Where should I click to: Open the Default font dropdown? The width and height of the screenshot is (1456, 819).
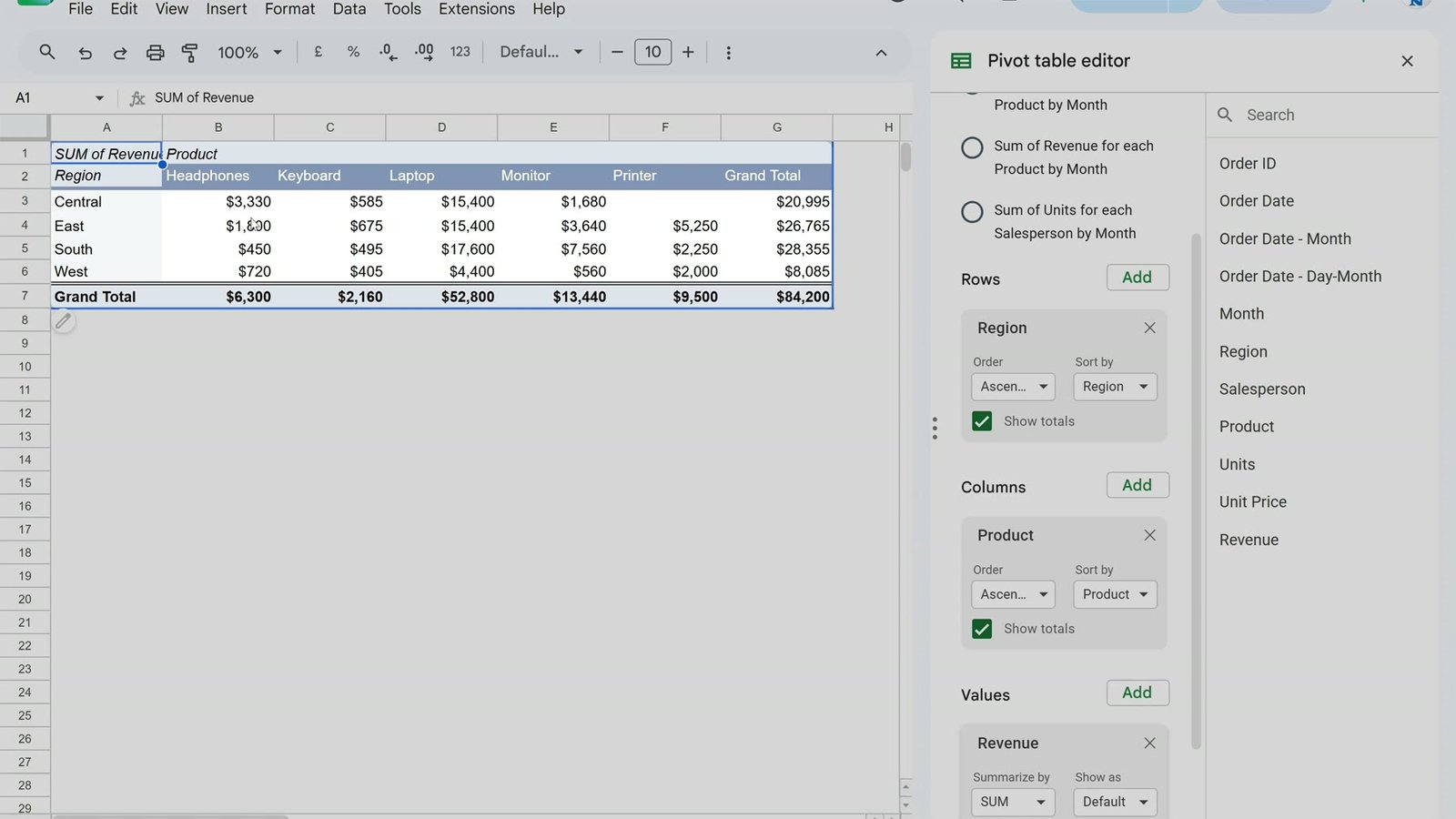coord(541,52)
